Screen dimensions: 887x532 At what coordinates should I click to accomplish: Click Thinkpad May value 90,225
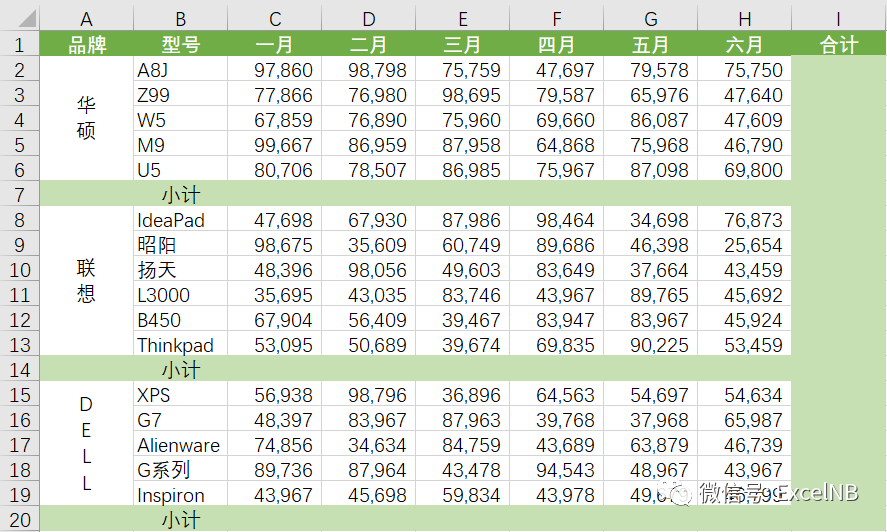click(x=651, y=344)
